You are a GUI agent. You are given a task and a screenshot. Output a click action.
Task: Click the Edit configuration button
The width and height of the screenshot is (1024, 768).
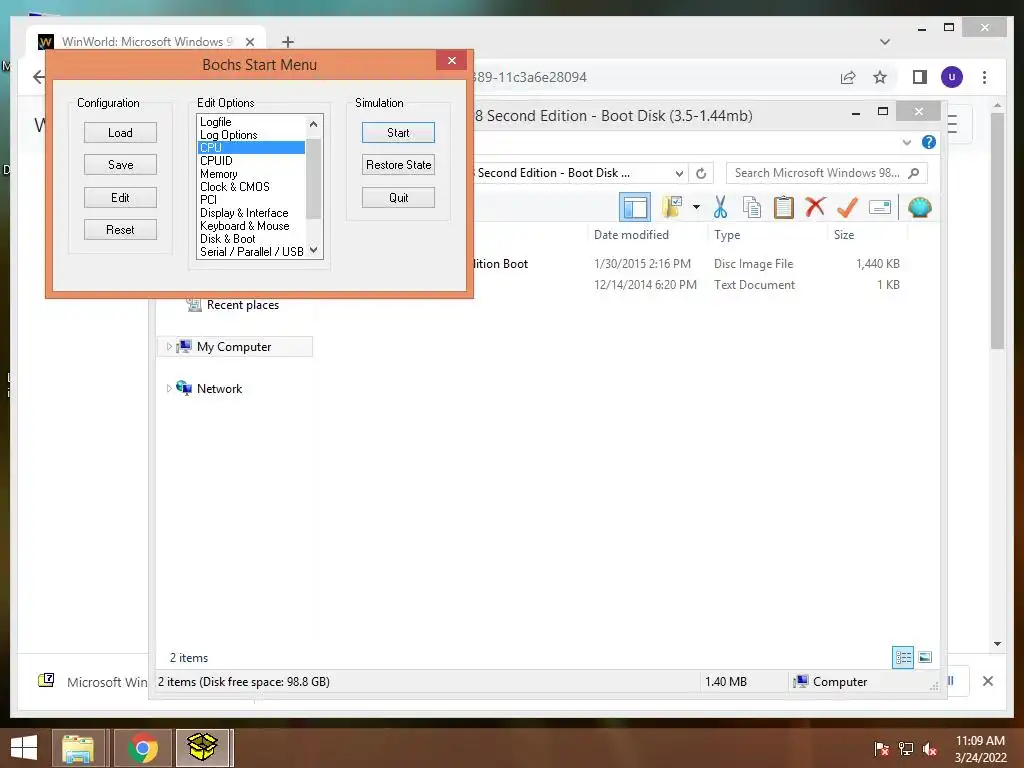120,197
